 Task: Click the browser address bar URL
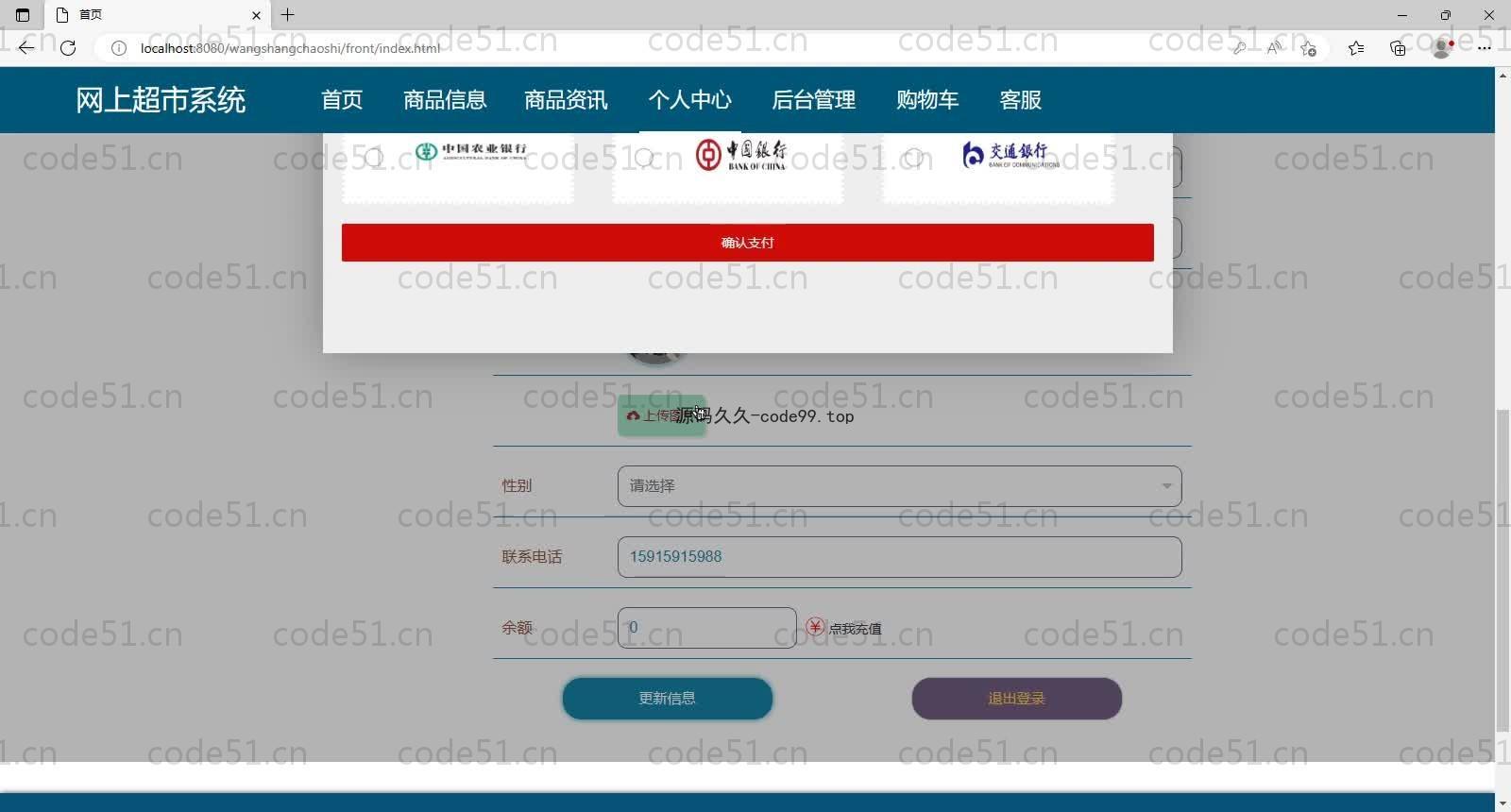290,48
